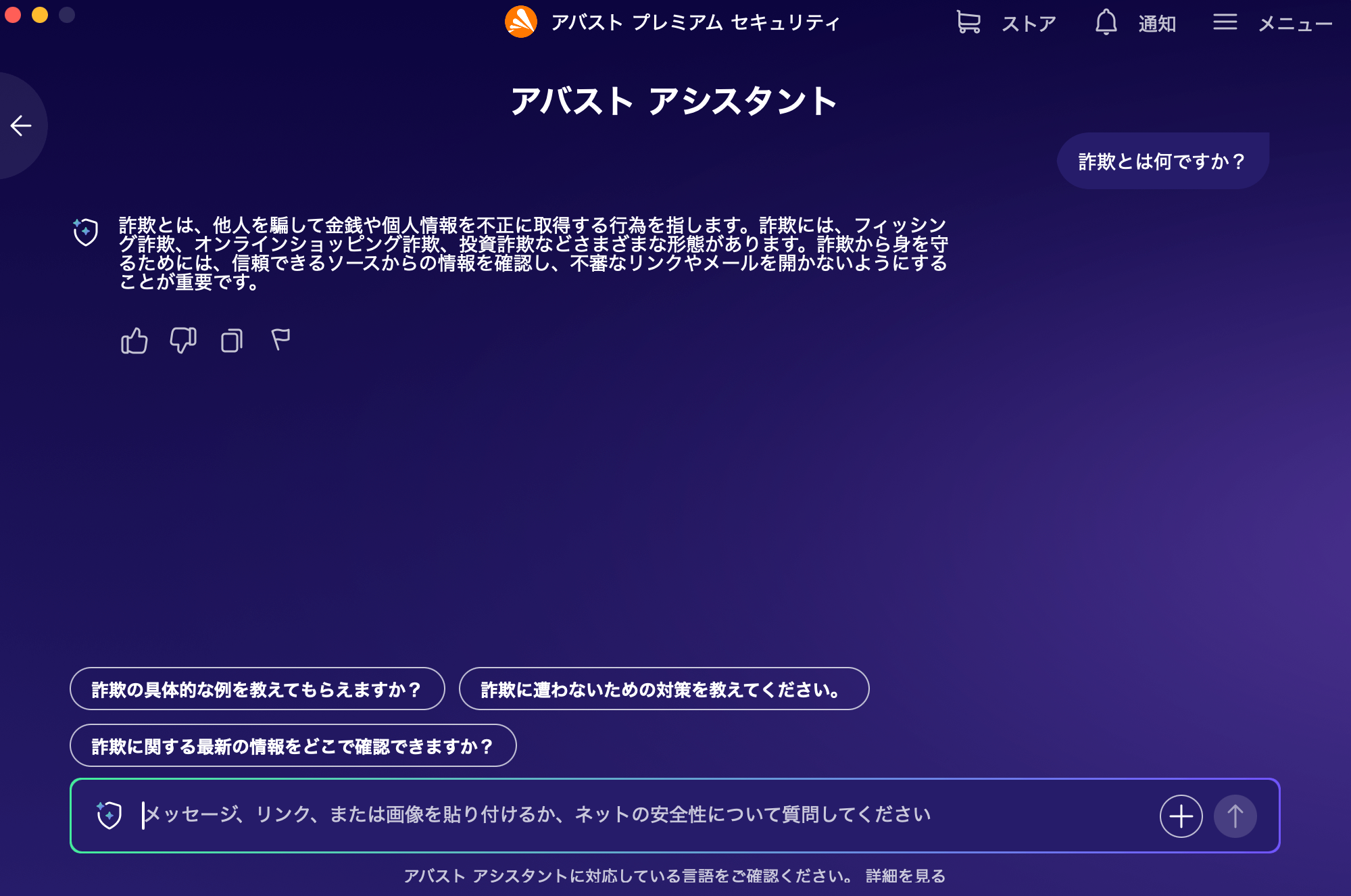Click the shield icon in input box
The width and height of the screenshot is (1351, 896).
[108, 815]
